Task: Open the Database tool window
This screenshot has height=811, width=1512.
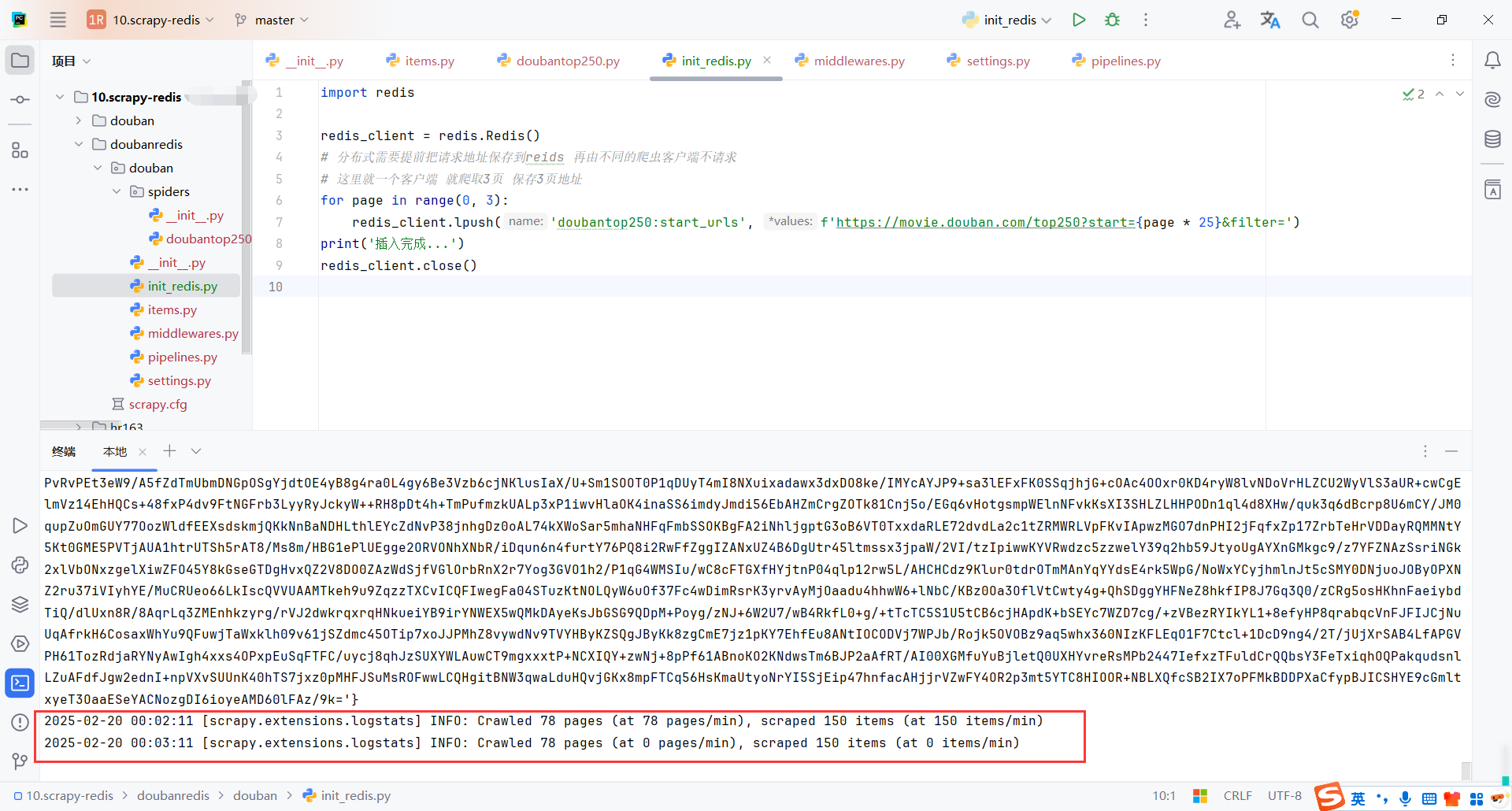Action: (x=1492, y=139)
